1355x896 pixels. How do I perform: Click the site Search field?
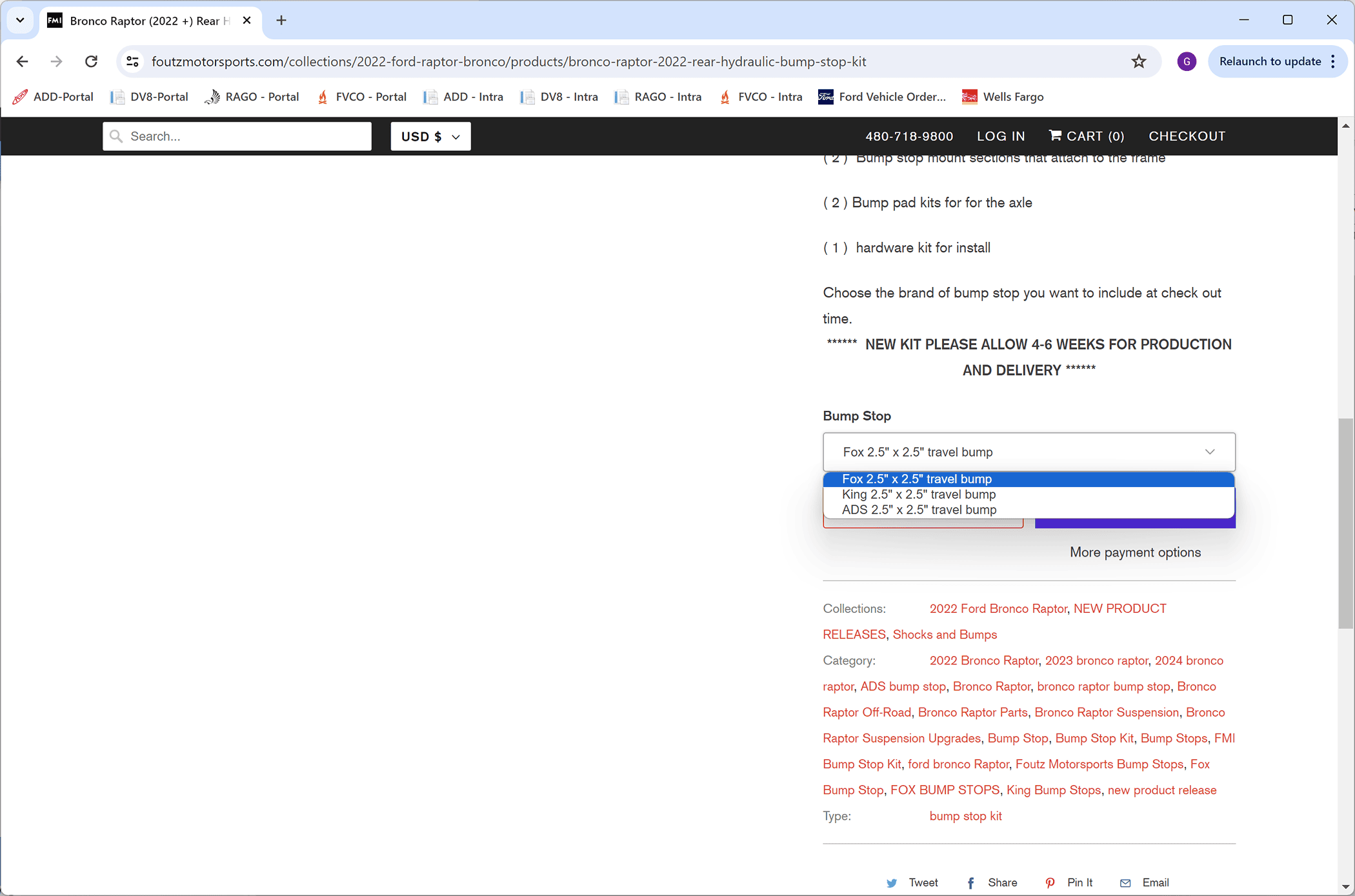[237, 136]
